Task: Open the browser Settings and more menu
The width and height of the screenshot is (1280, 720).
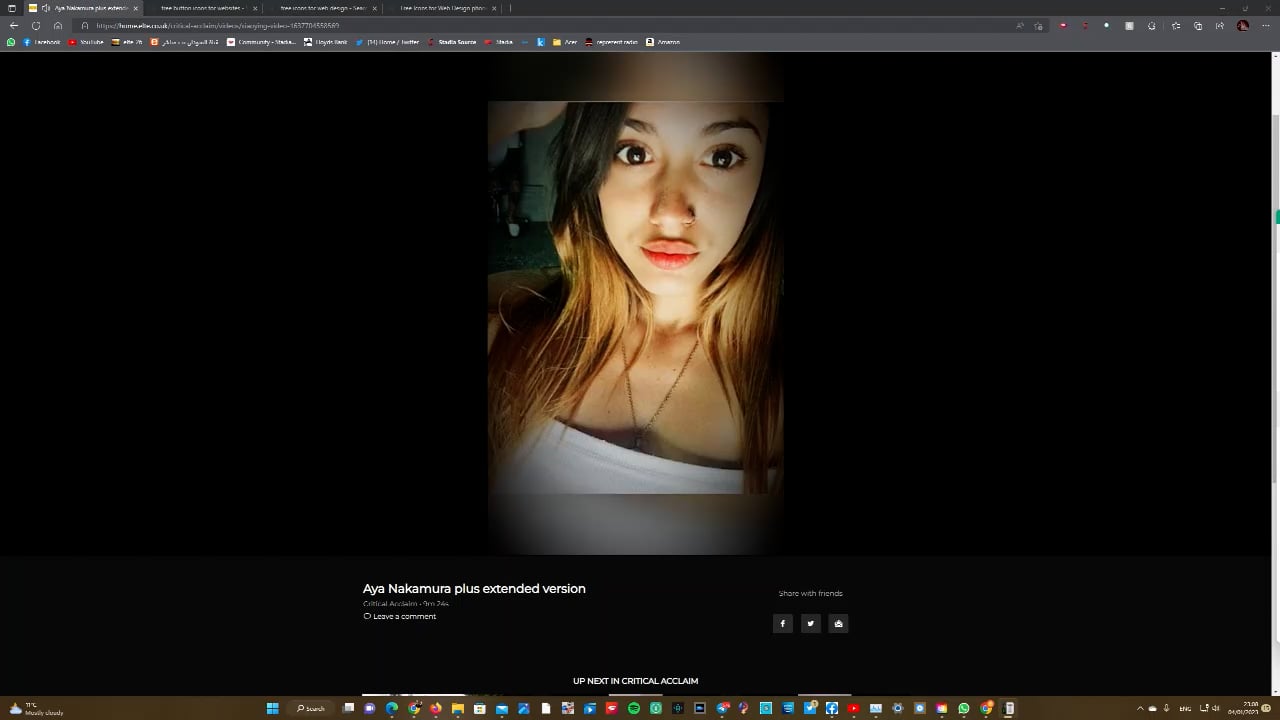Action: [x=1265, y=25]
